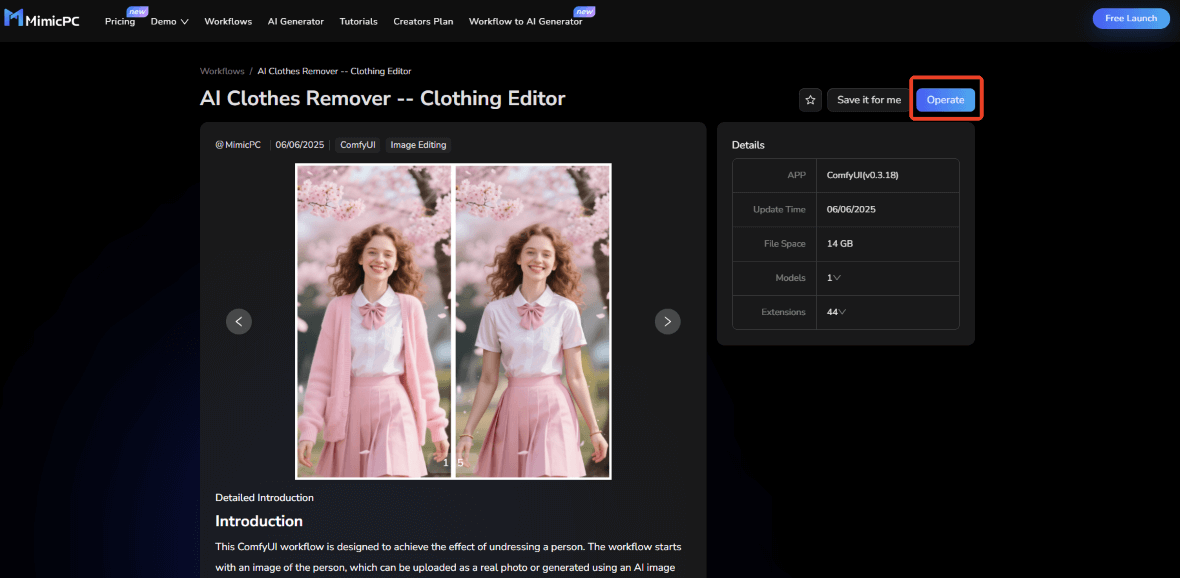Image resolution: width=1180 pixels, height=578 pixels.
Task: Click the ComfyUI tag
Action: (x=357, y=145)
